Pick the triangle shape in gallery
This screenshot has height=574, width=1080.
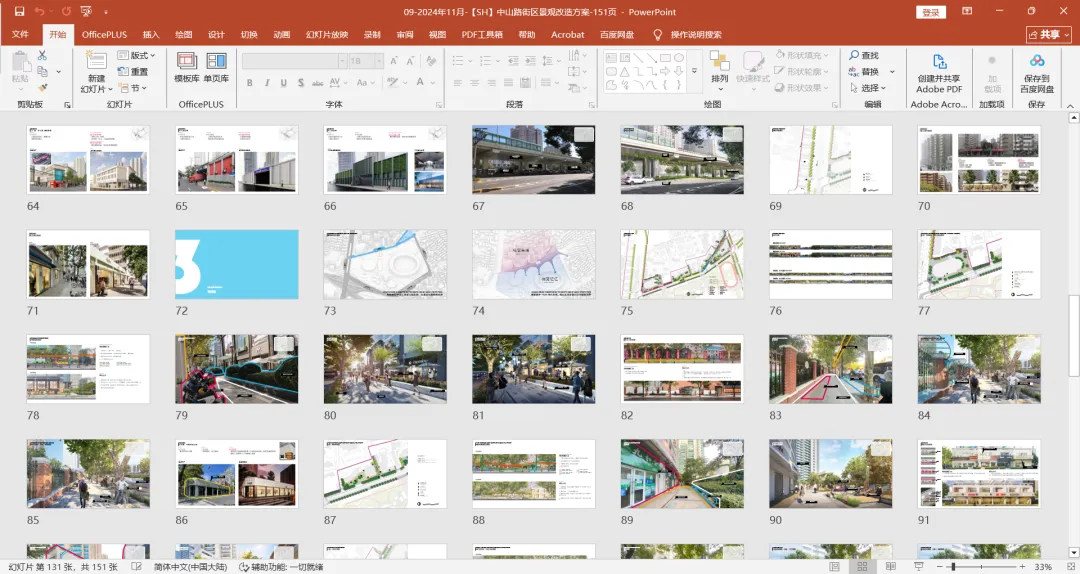[x=624, y=71]
